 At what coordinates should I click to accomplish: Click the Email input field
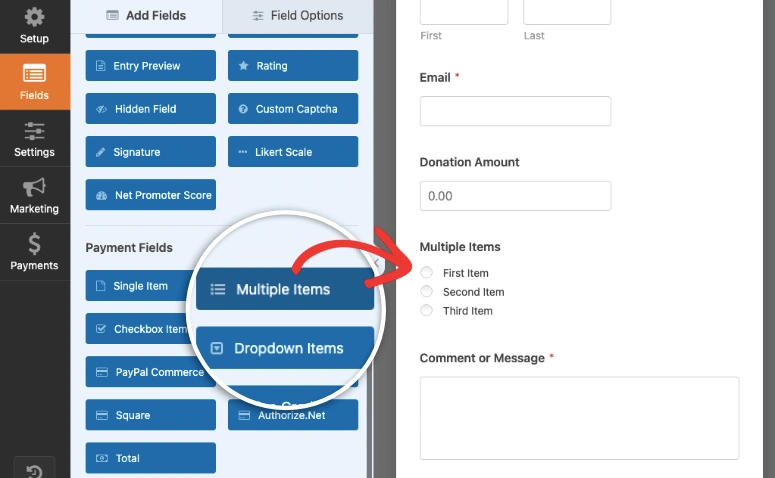point(515,111)
